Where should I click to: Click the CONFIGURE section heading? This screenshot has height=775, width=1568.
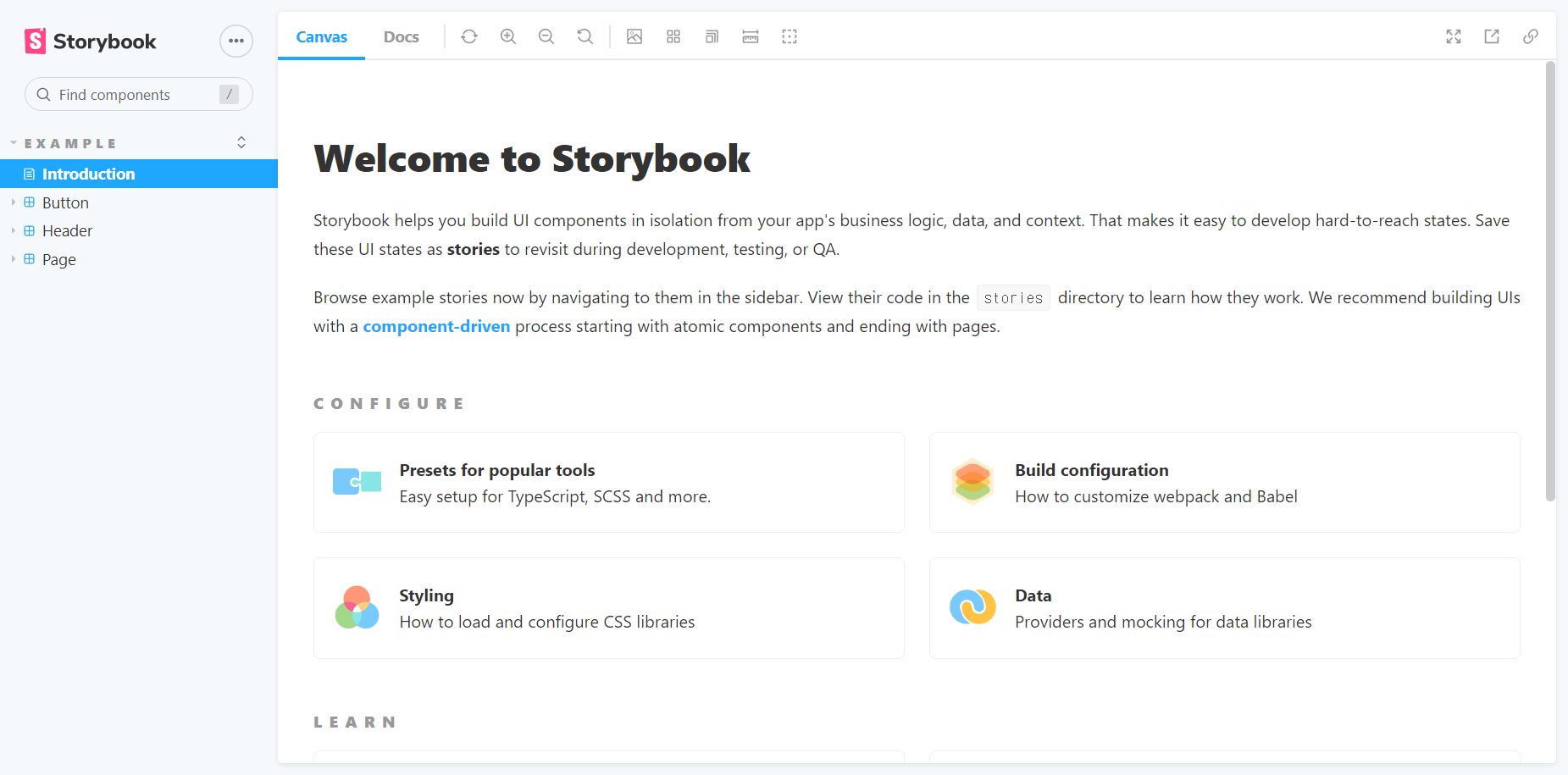click(x=389, y=404)
